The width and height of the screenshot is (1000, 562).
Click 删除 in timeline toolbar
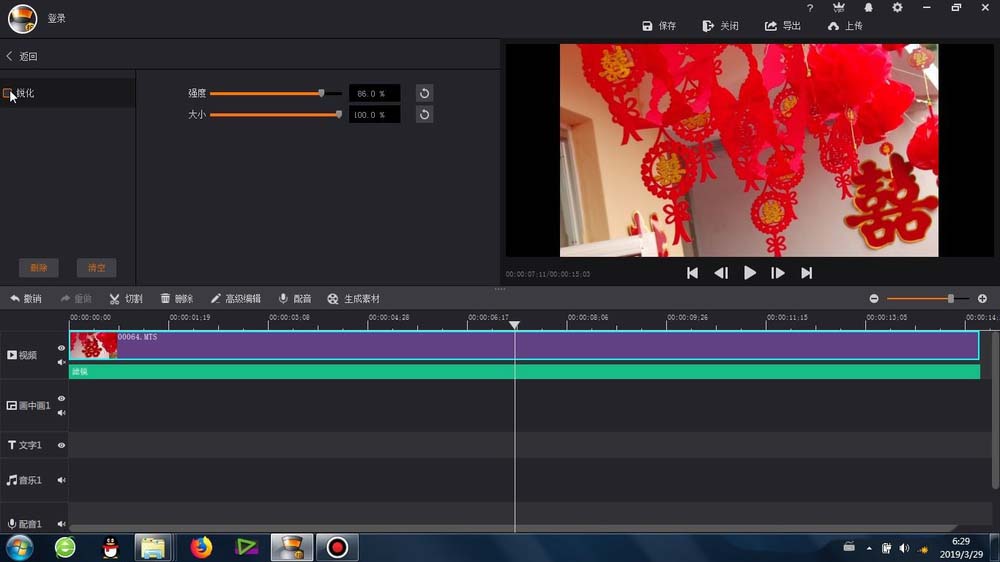177,299
